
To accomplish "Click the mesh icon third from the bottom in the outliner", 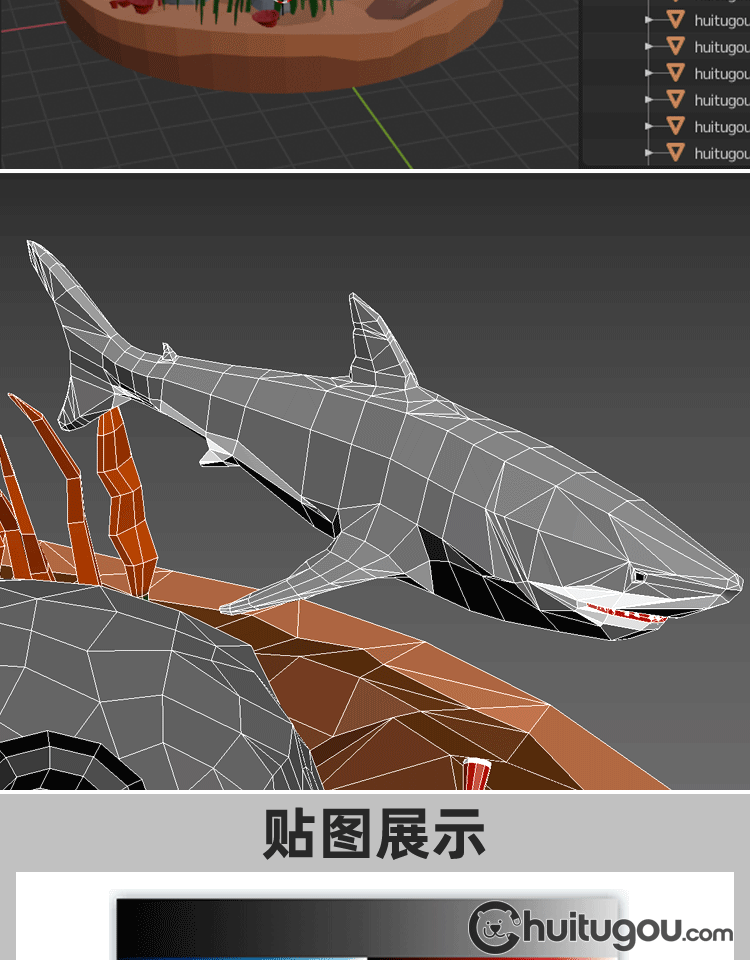I will click(676, 100).
